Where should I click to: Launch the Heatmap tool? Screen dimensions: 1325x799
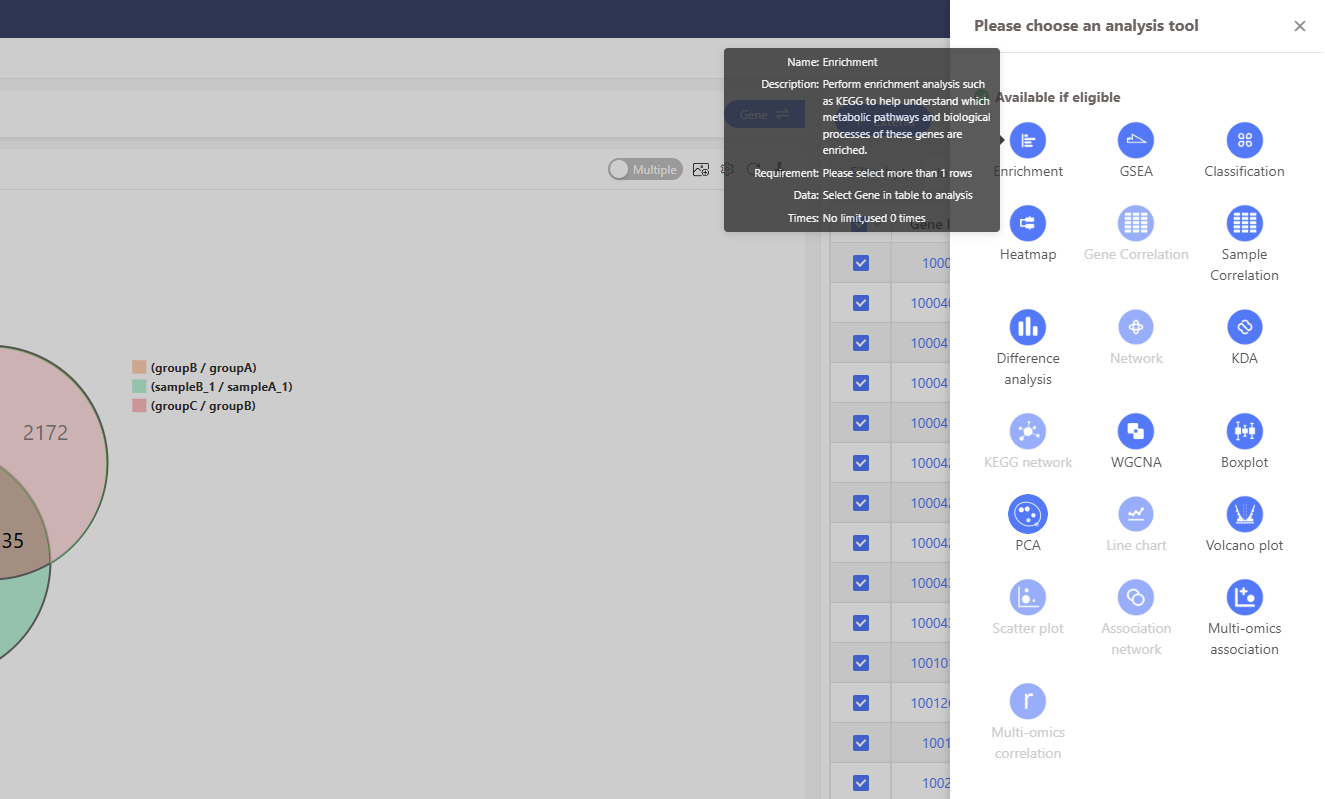[1027, 223]
